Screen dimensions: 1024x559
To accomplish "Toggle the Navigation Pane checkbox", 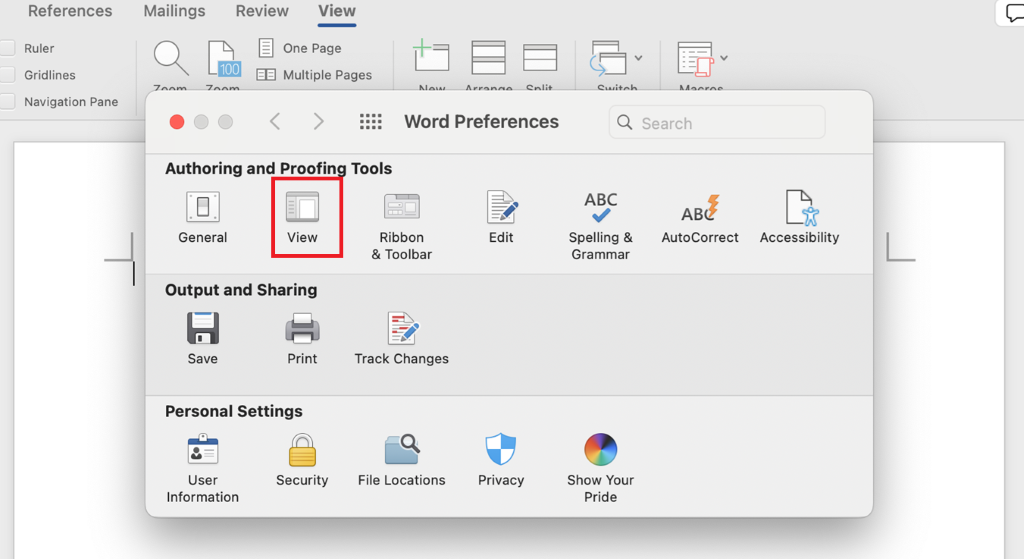I will 7,102.
